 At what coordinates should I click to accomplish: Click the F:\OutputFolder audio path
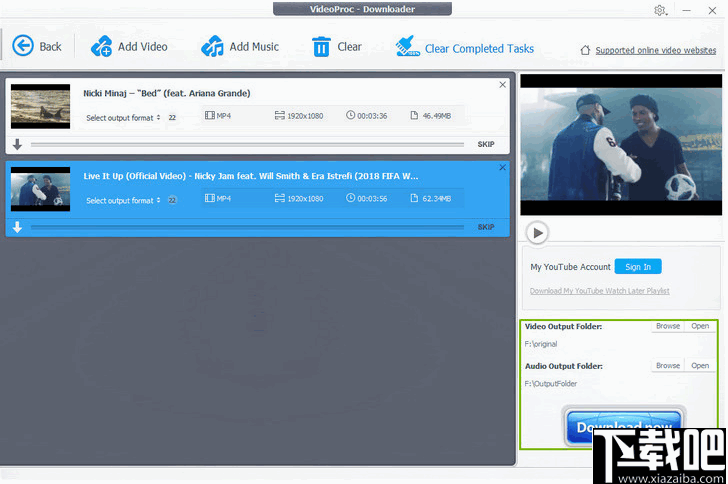point(551,384)
